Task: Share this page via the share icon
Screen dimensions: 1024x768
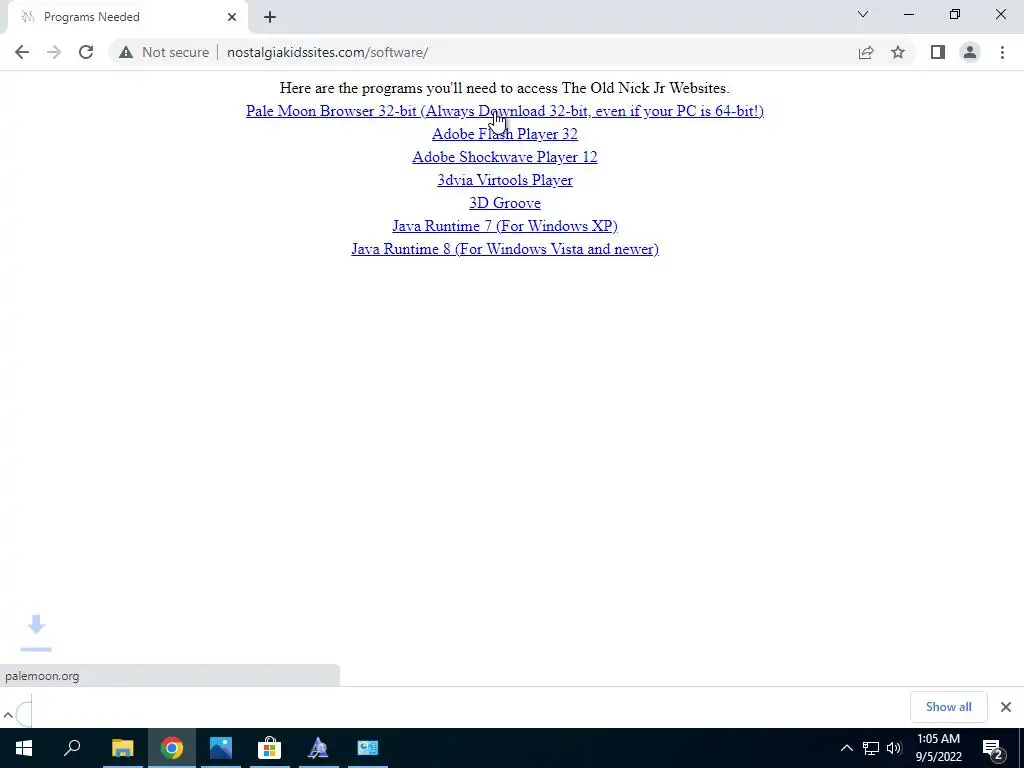Action: [x=866, y=52]
